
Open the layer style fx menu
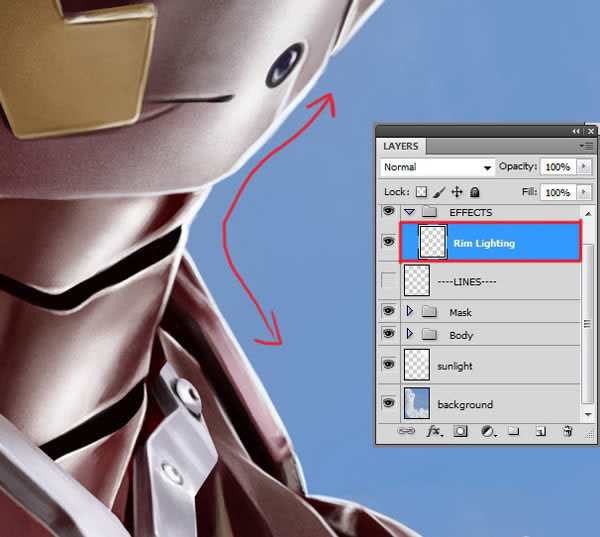pyautogui.click(x=435, y=431)
